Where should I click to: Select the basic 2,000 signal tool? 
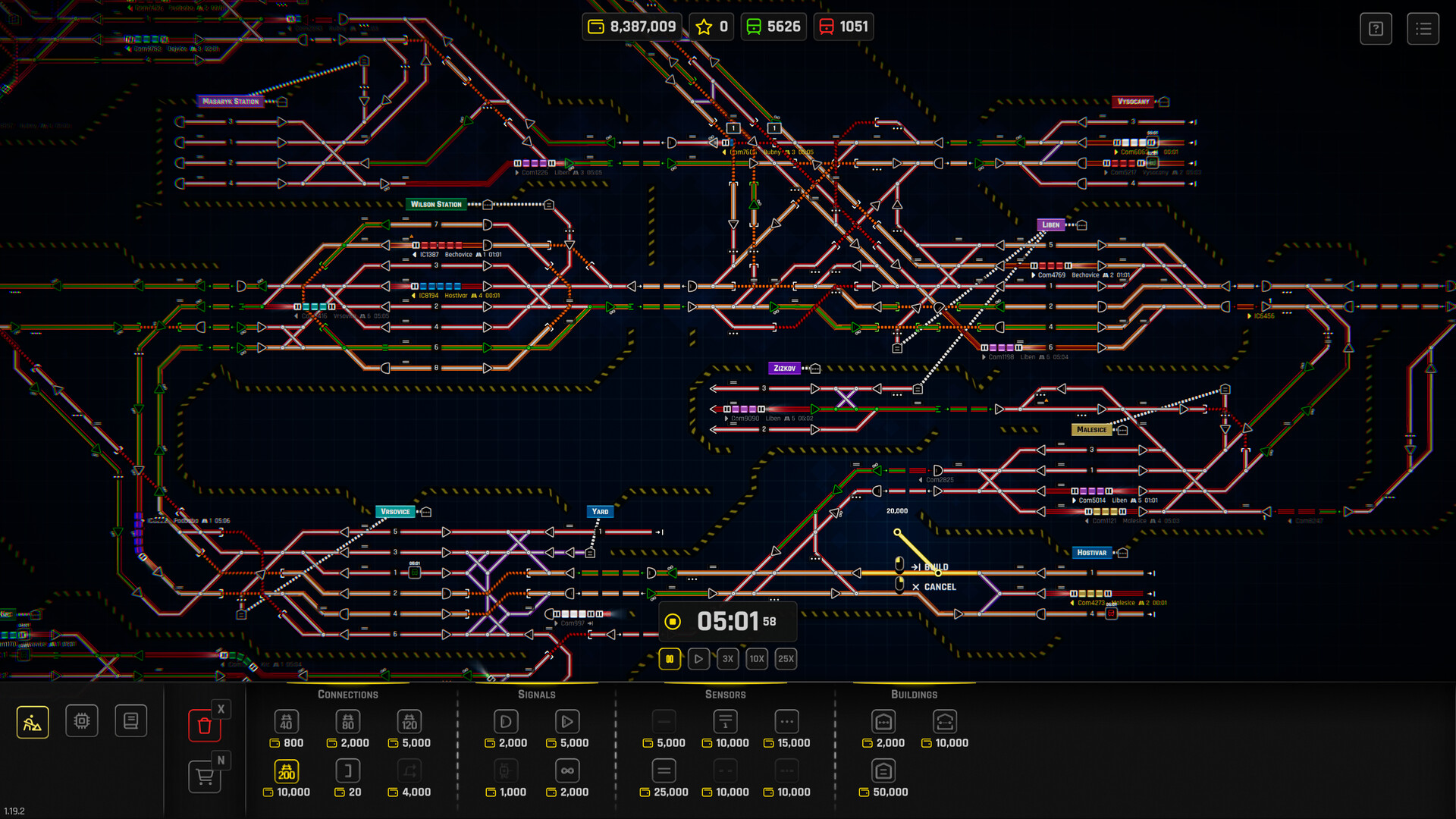pyautogui.click(x=506, y=721)
